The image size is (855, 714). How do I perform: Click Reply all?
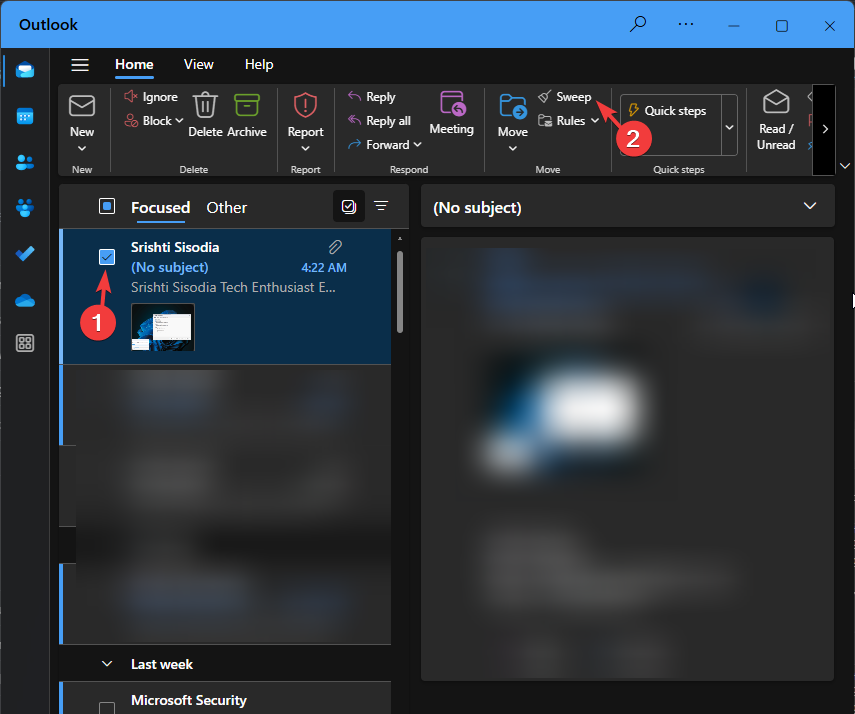coord(385,120)
